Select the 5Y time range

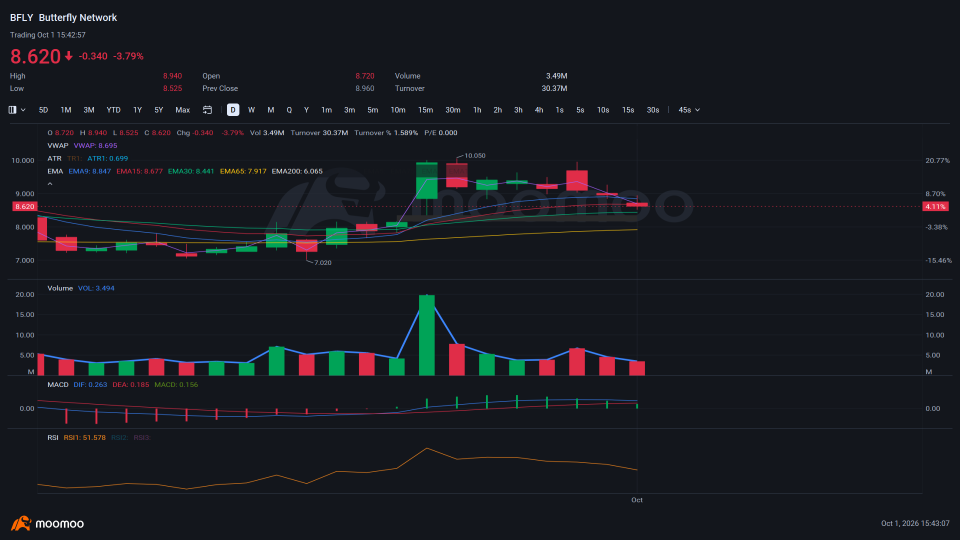tap(159, 110)
